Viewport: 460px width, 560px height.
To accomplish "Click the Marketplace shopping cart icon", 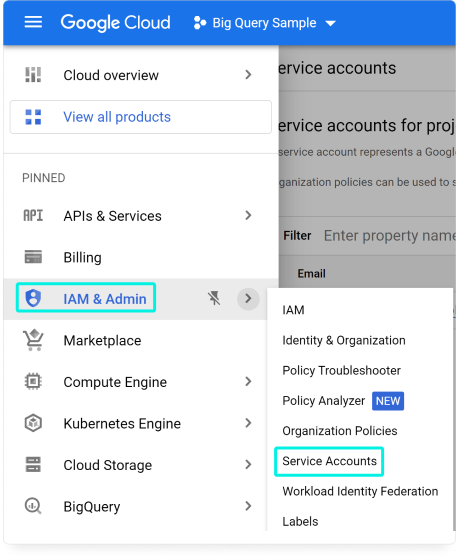I will 33,340.
